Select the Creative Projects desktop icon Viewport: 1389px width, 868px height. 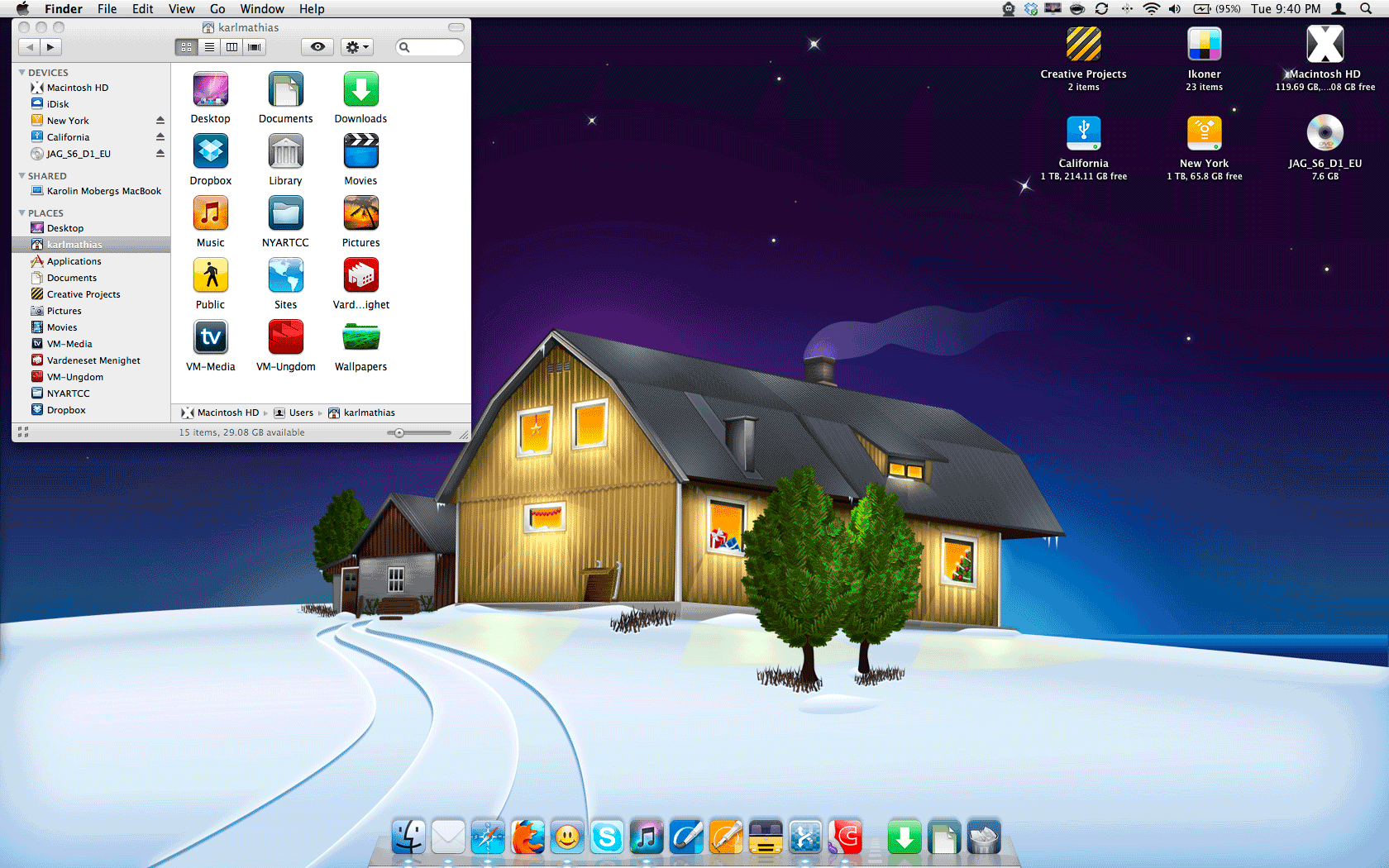coord(1083,45)
